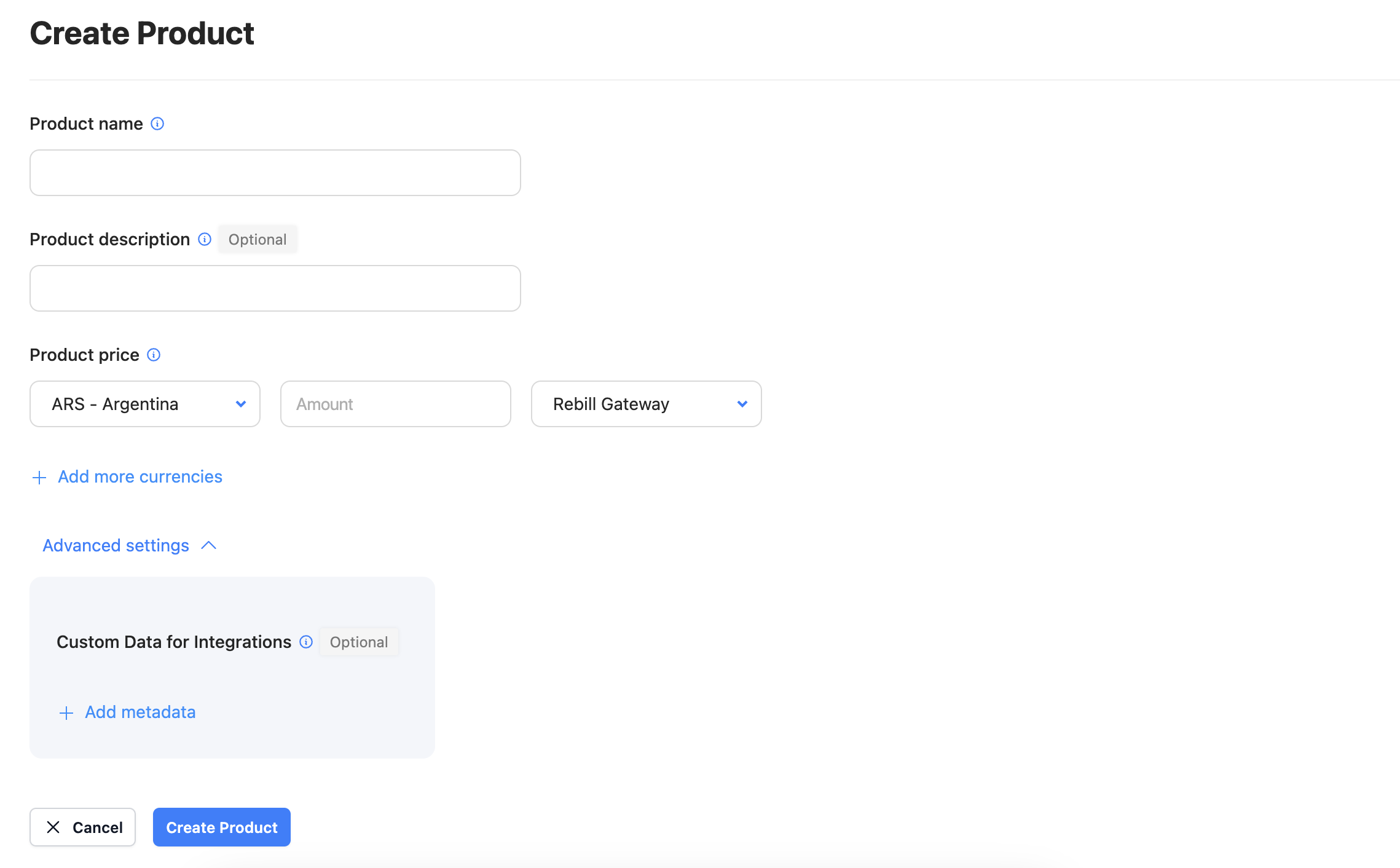
Task: Click the Custom Data for Integrations label
Action: (174, 642)
